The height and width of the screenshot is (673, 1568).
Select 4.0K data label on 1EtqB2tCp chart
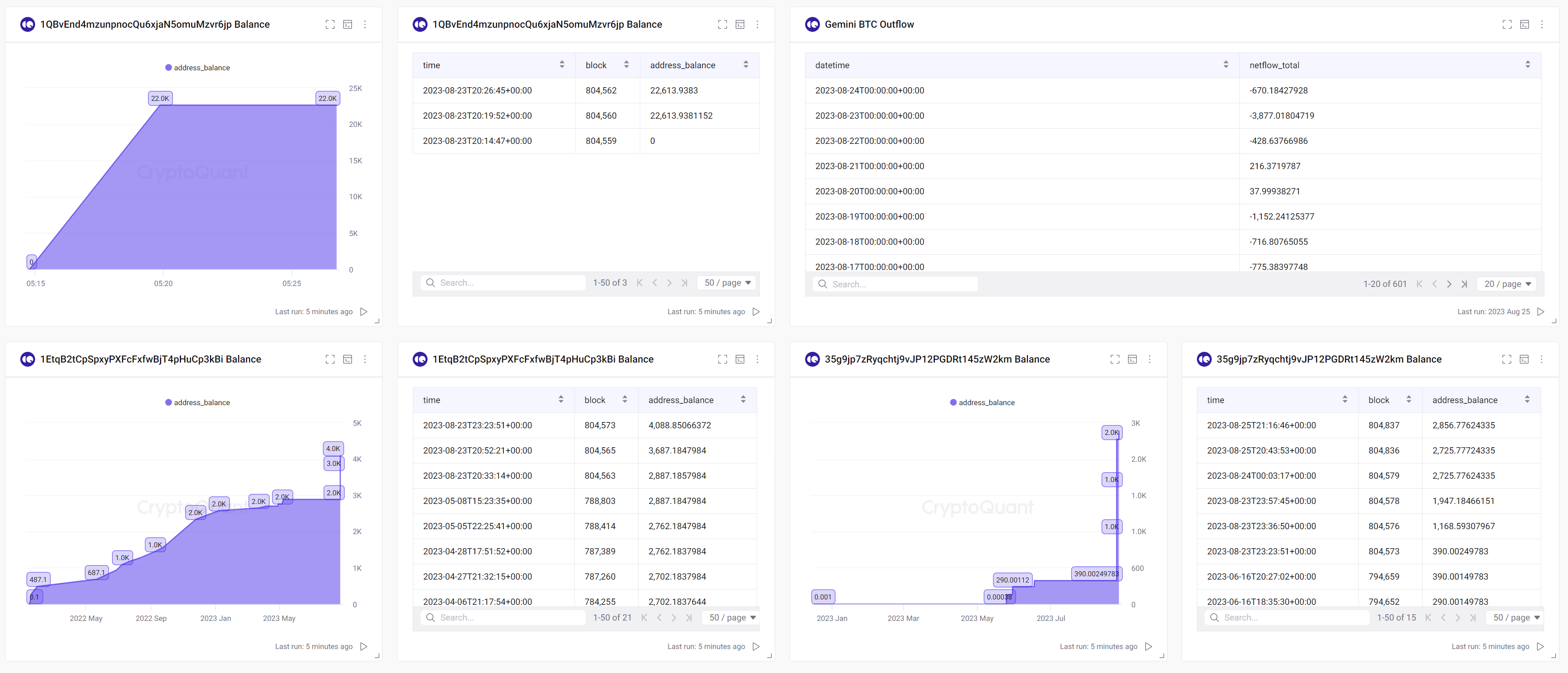pos(334,448)
